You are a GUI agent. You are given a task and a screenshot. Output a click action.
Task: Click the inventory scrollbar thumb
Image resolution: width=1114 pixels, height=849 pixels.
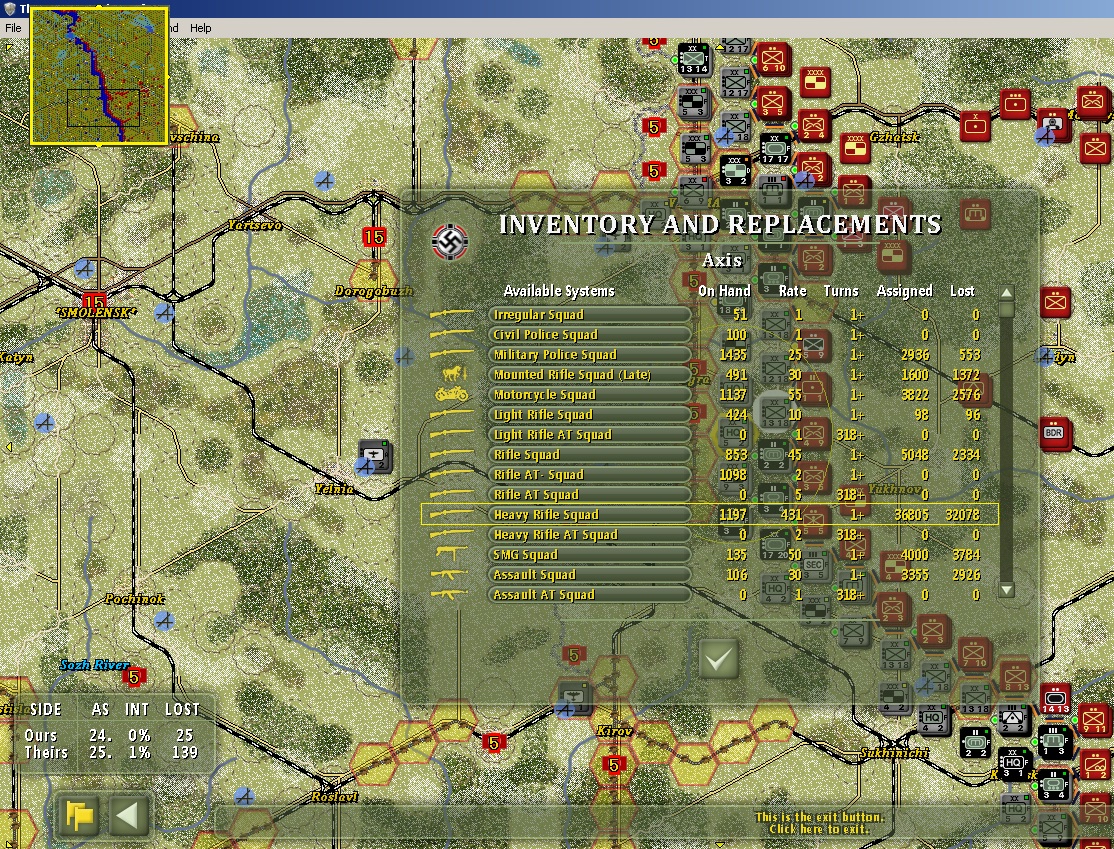[x=1006, y=309]
